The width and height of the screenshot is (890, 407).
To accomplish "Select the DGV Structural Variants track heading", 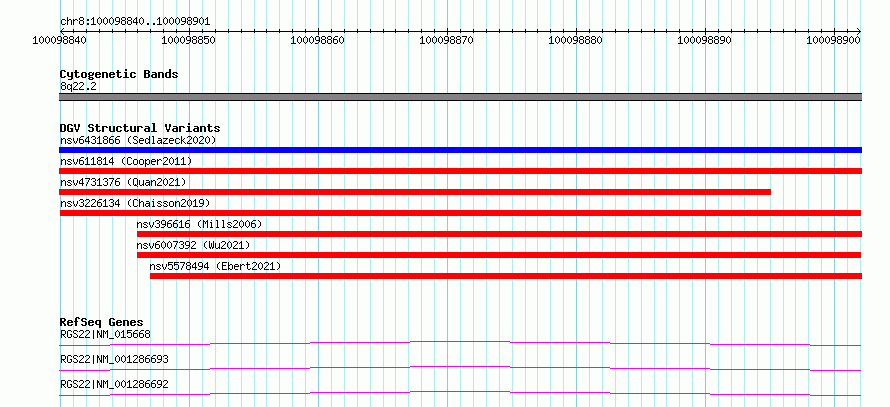I will 140,128.
